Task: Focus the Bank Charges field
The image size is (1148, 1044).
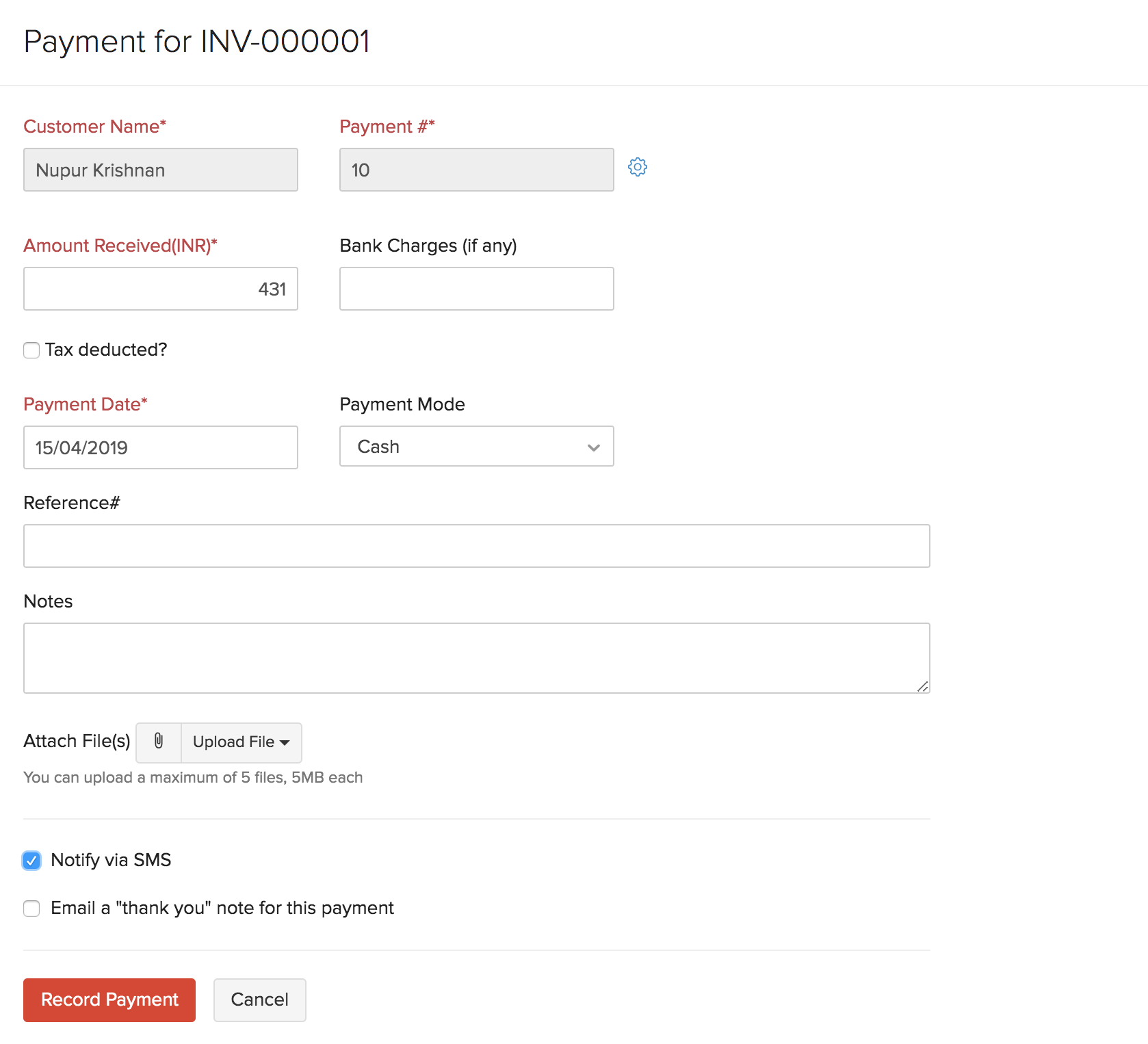Action: 476,288
